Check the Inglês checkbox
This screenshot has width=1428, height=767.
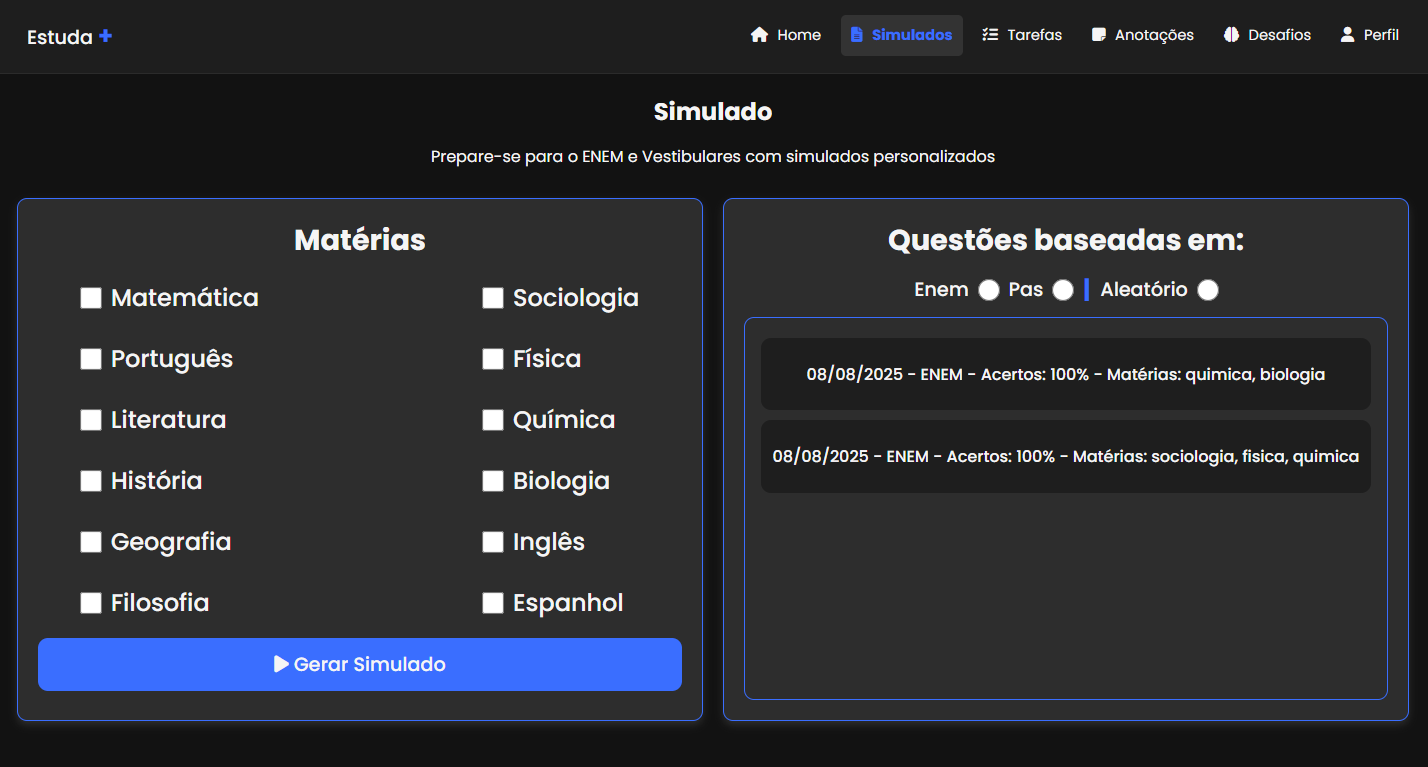pos(493,542)
